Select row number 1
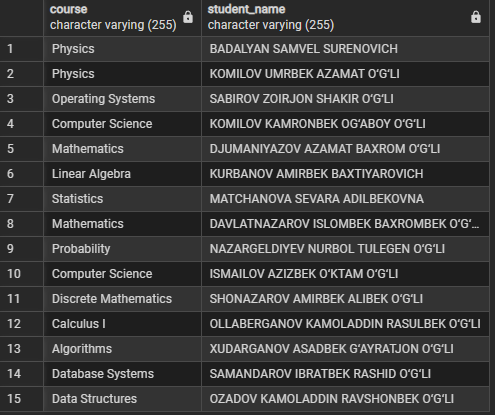 coord(21,49)
